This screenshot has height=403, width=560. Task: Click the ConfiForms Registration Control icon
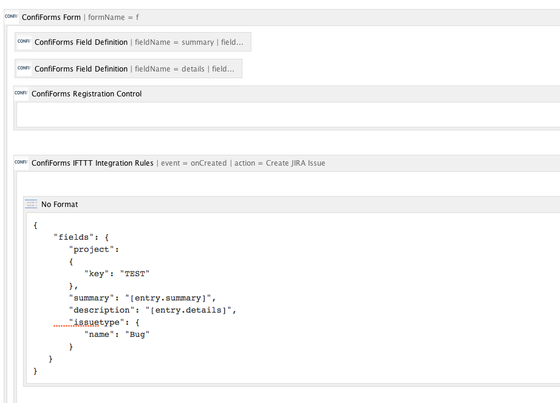21,93
